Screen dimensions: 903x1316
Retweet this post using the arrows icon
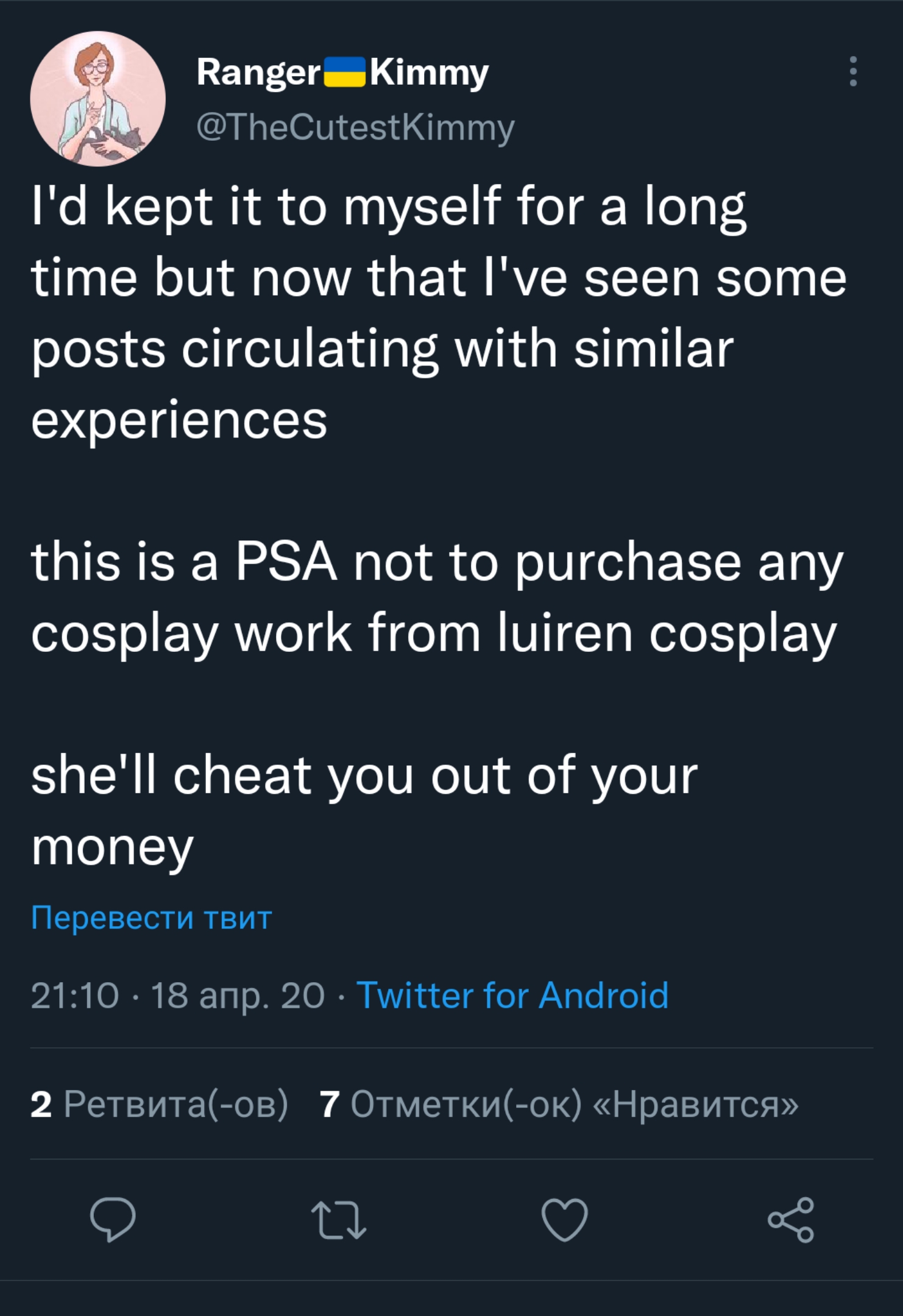[x=339, y=1219]
